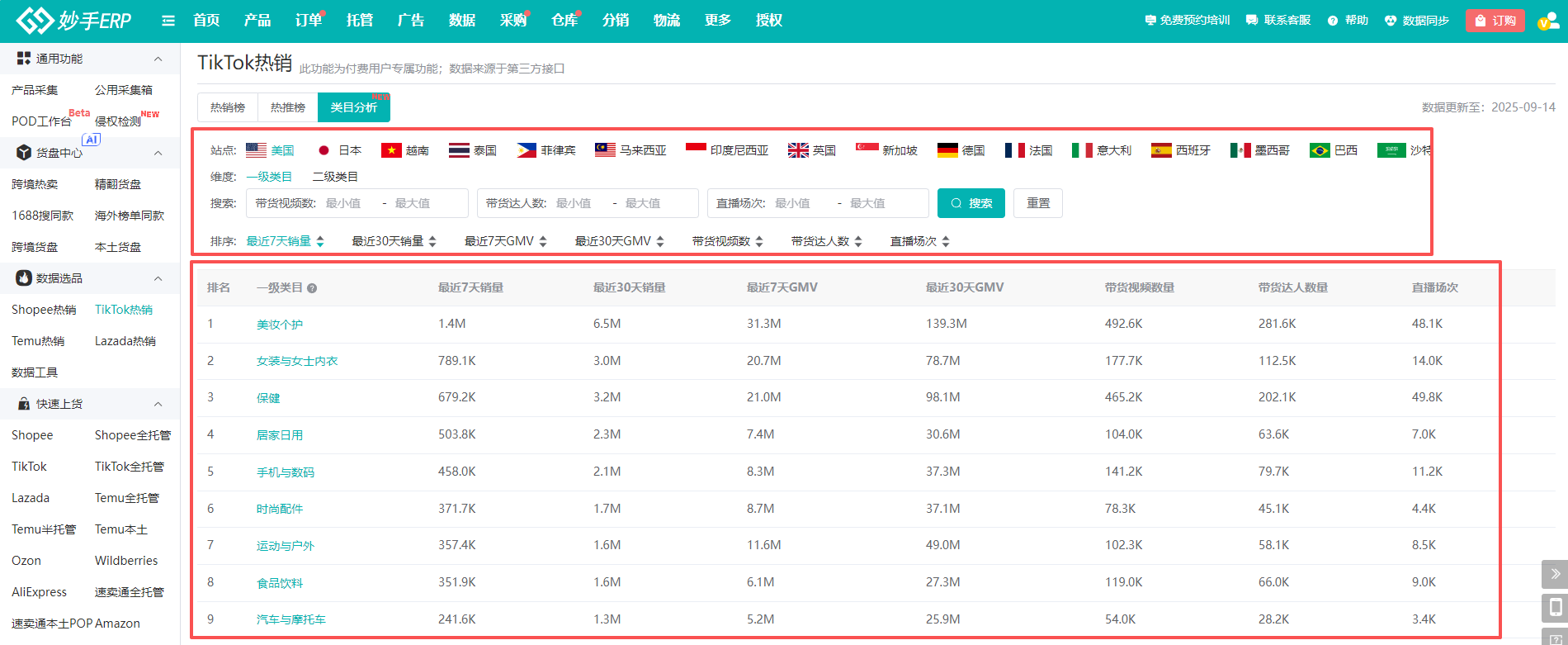Select the 美国 flag site
This screenshot has height=645, width=1568.
click(270, 150)
